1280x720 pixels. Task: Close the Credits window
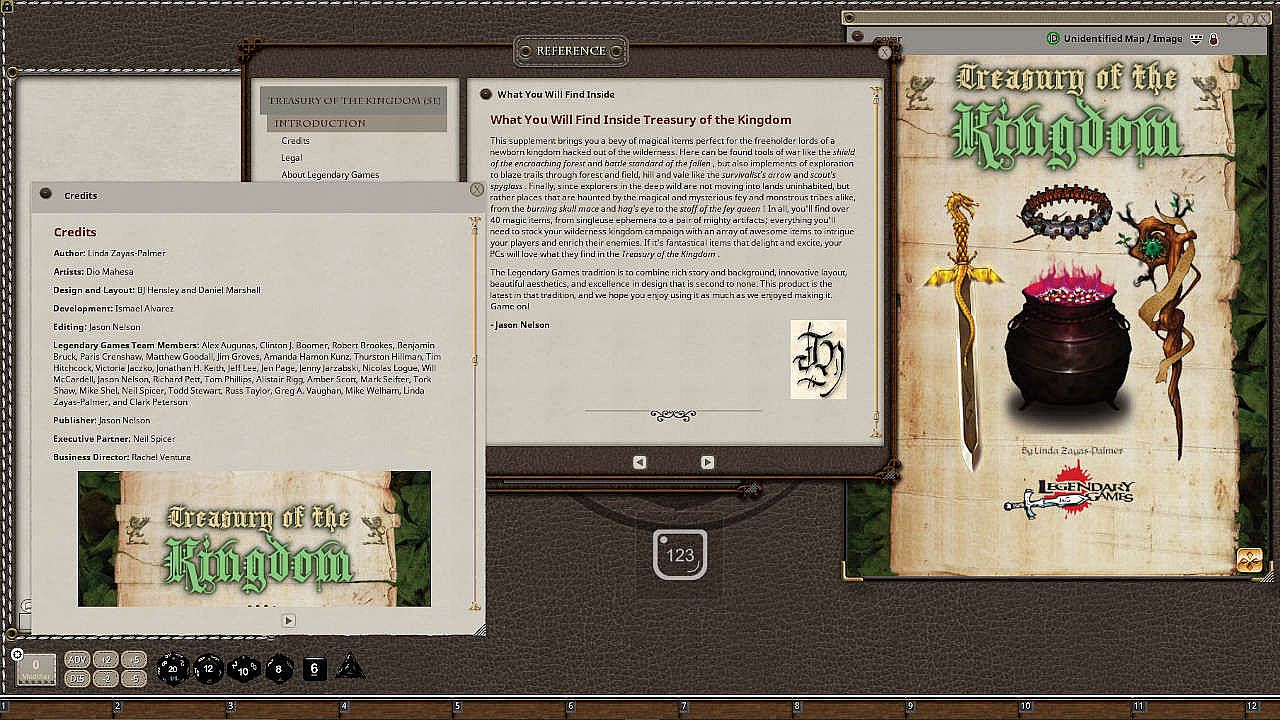[477, 189]
